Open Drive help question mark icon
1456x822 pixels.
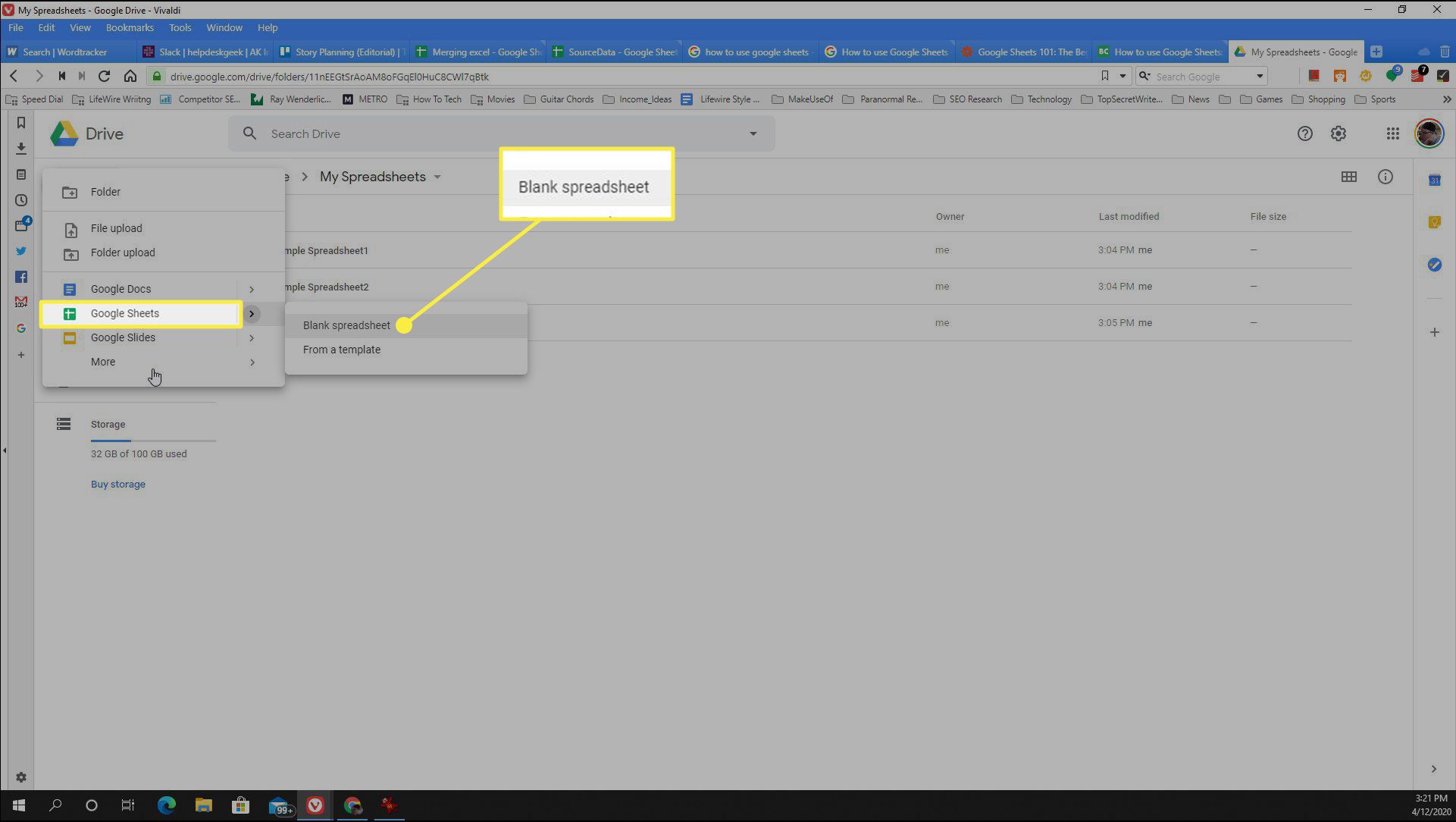1304,133
